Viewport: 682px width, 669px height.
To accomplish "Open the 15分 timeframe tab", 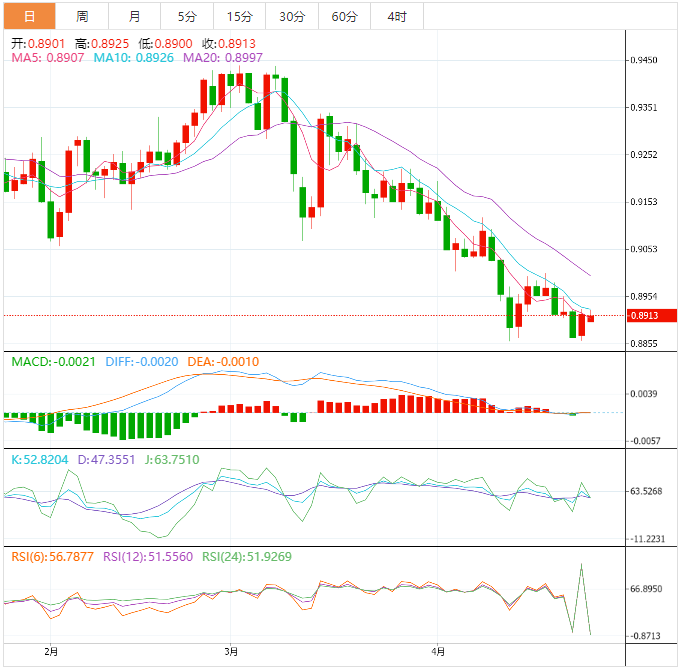I will coord(240,16).
